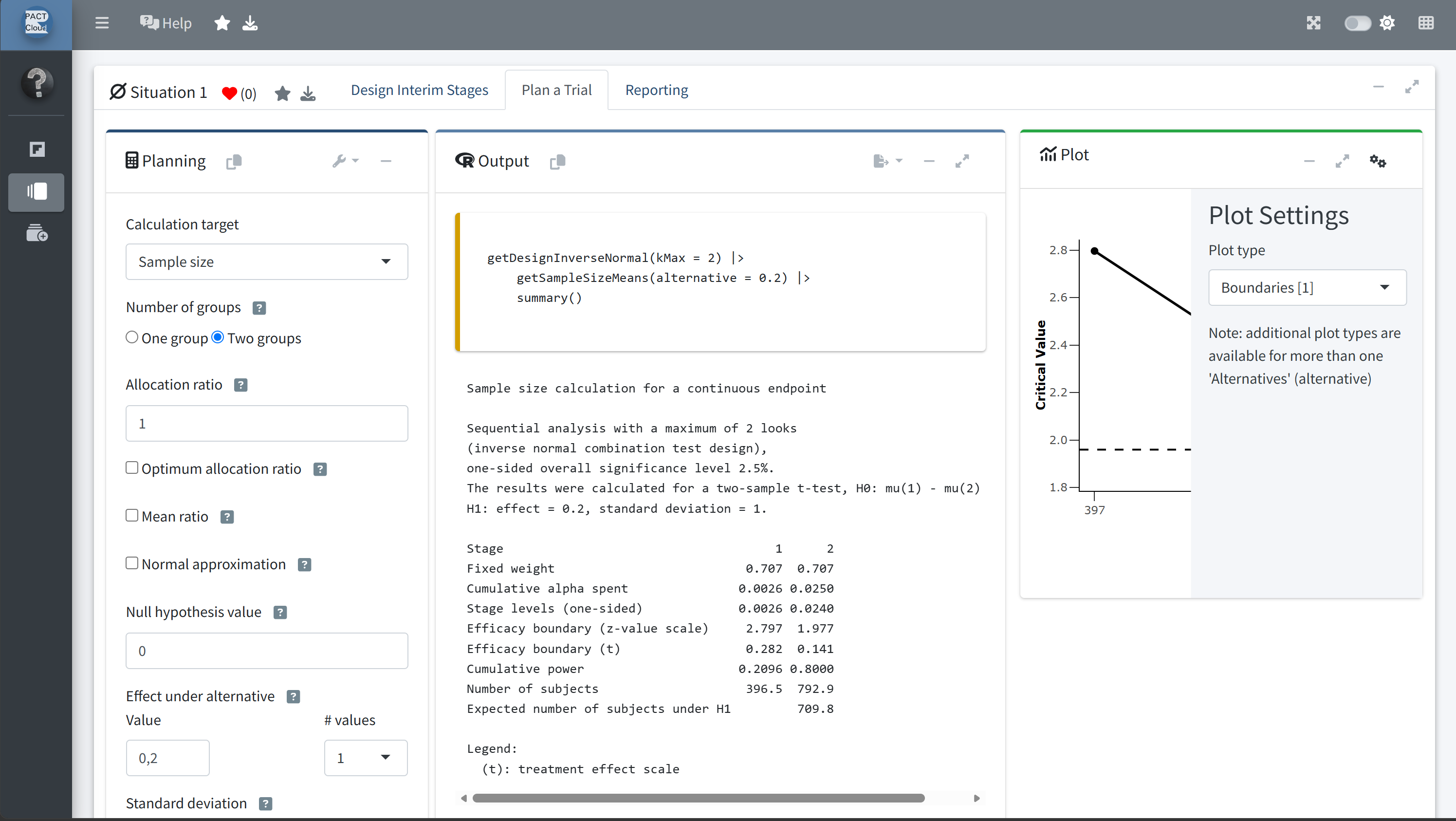Open the Plot type Boundaries dropdown
The image size is (1456, 821).
(1307, 287)
